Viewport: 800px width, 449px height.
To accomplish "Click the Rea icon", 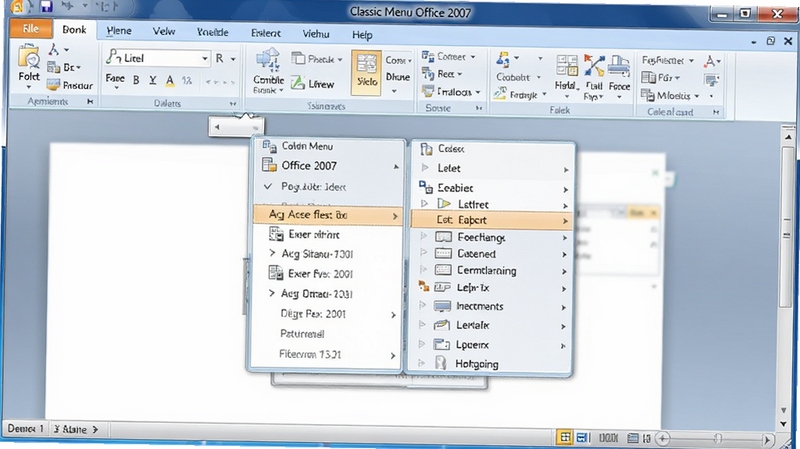I will tap(441, 74).
